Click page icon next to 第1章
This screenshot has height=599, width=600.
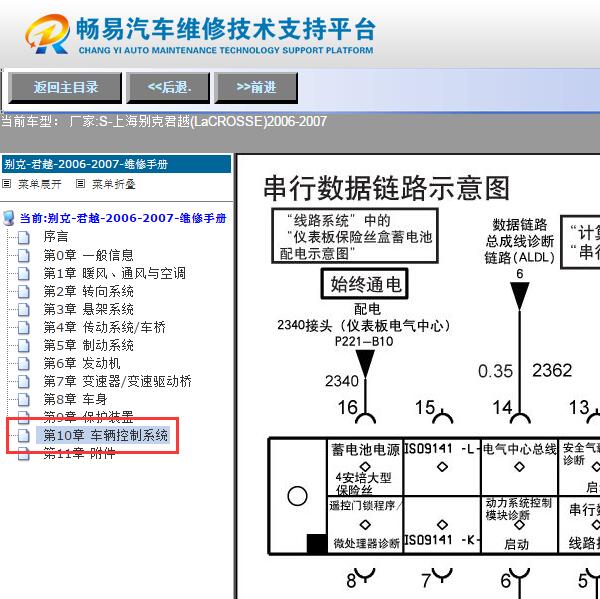[24, 274]
